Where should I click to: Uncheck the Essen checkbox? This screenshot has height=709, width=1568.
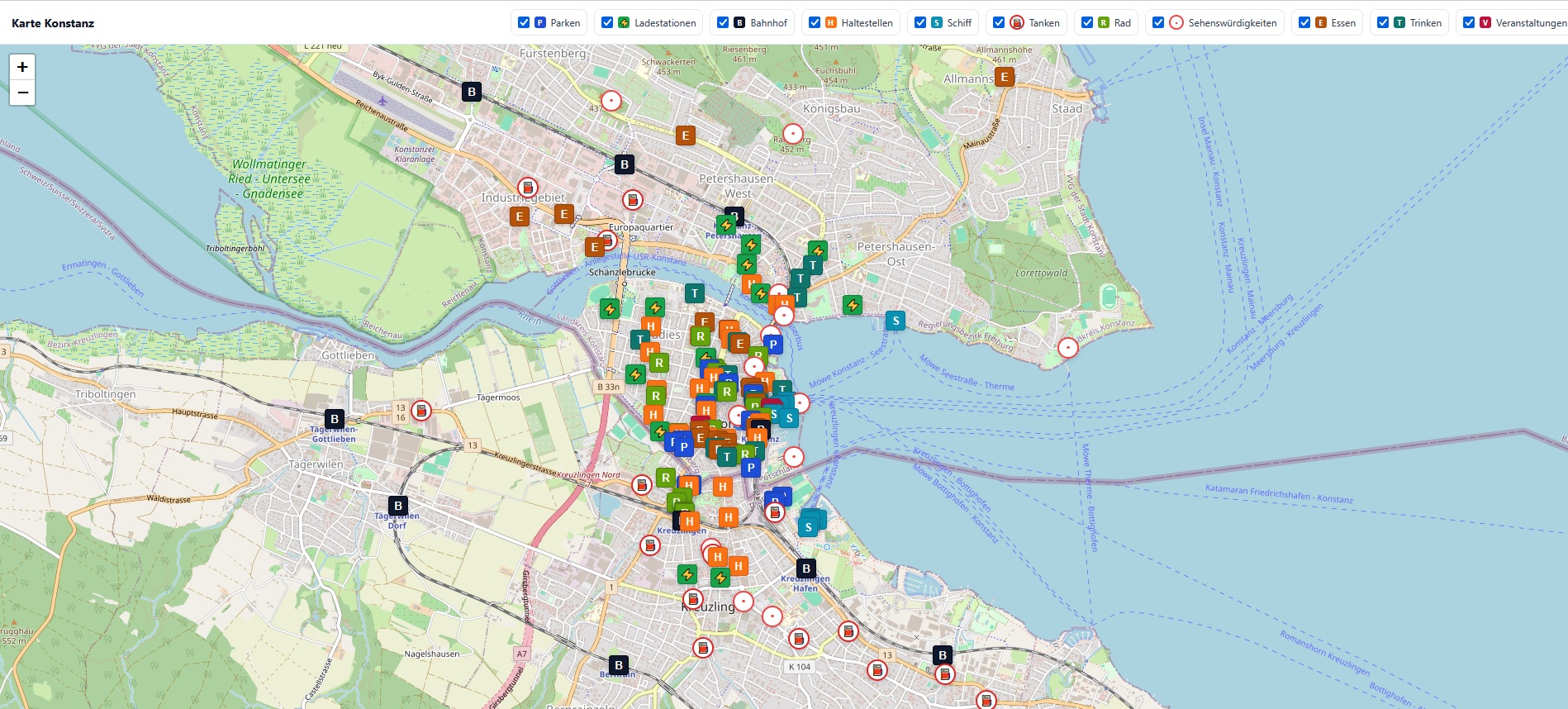tap(1304, 22)
